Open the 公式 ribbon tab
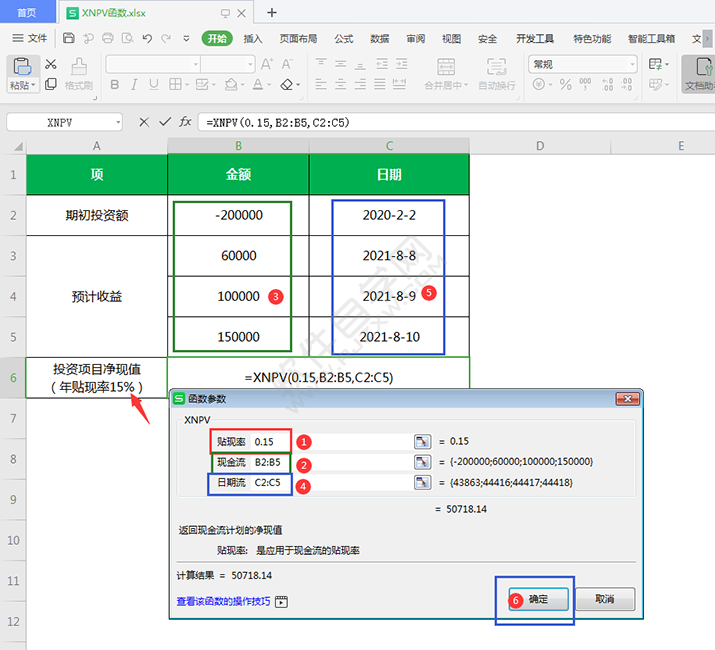This screenshot has height=650, width=715. [343, 39]
